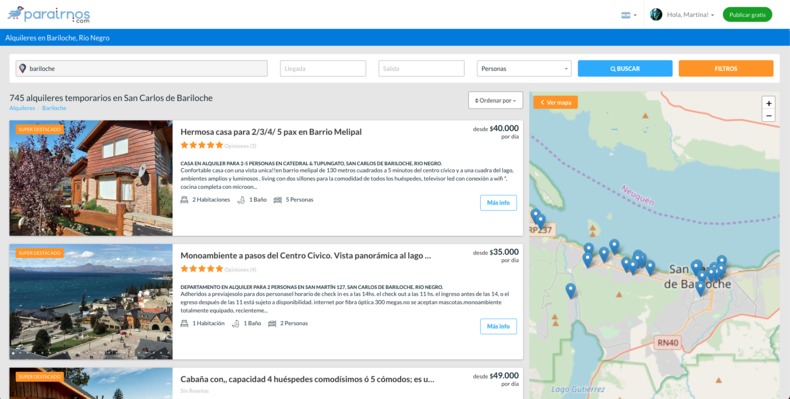790x399 pixels.
Task: Click the Alquileres breadcrumb link
Action: [22, 108]
